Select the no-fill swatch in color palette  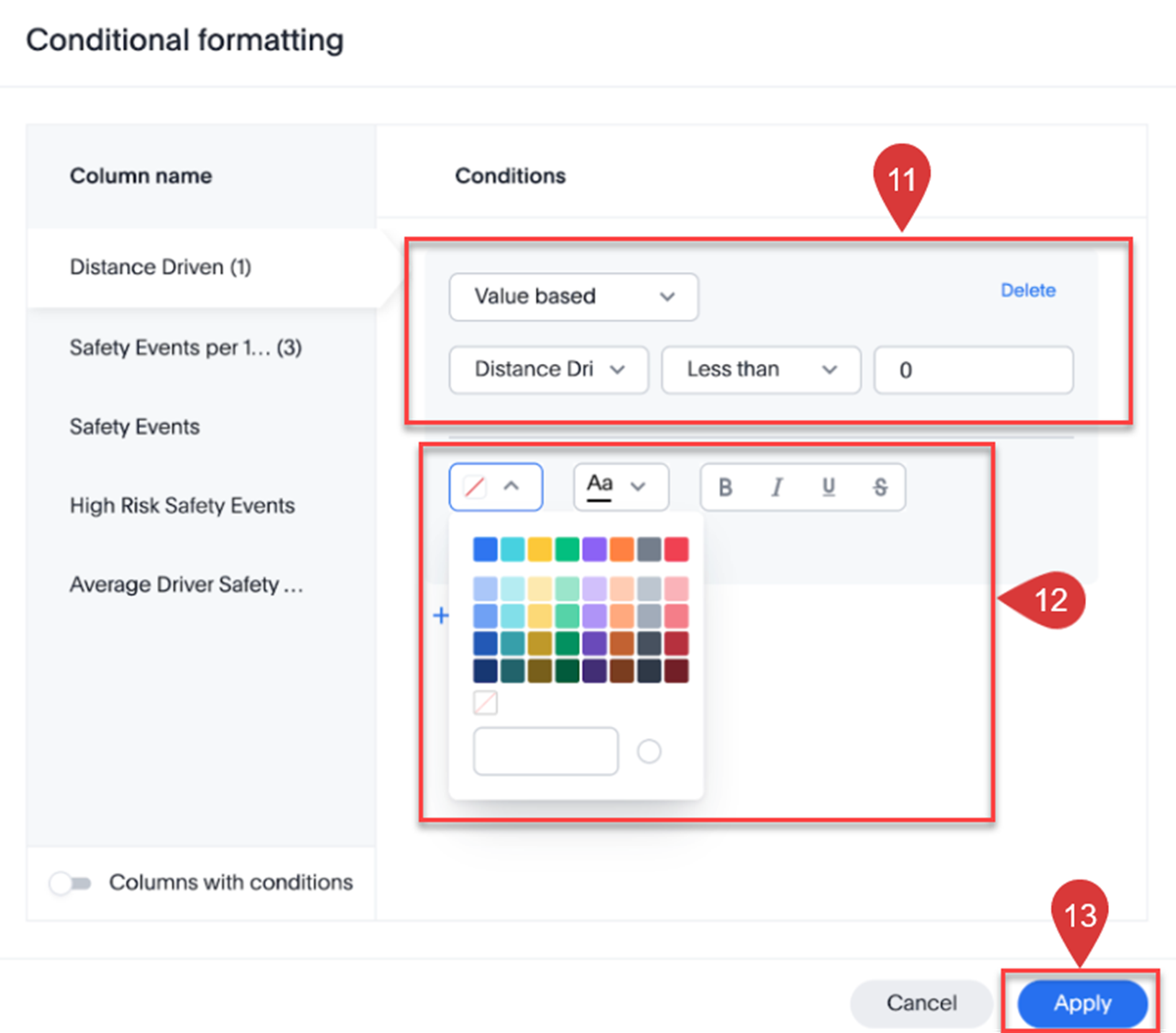485,703
